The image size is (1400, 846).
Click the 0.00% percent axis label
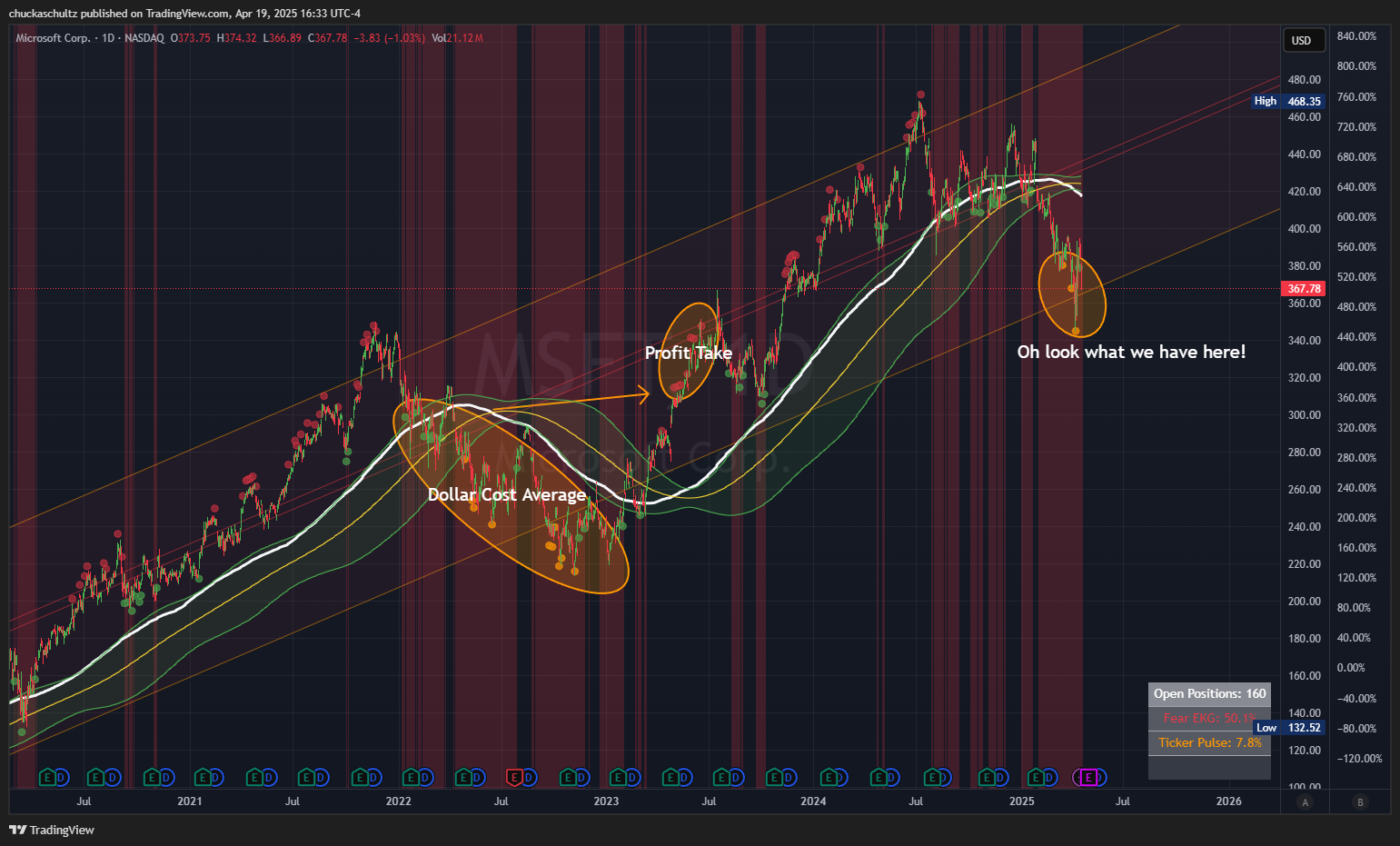[x=1351, y=668]
